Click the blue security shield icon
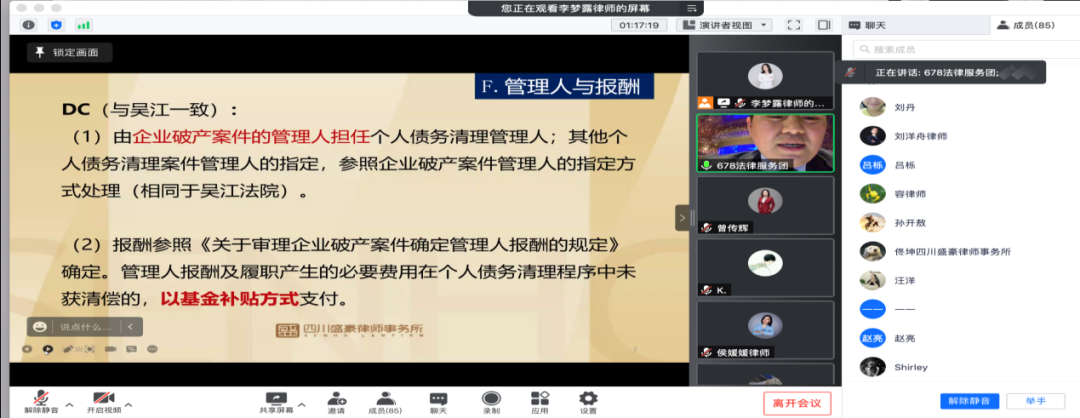The width and height of the screenshot is (1080, 418). [x=56, y=25]
